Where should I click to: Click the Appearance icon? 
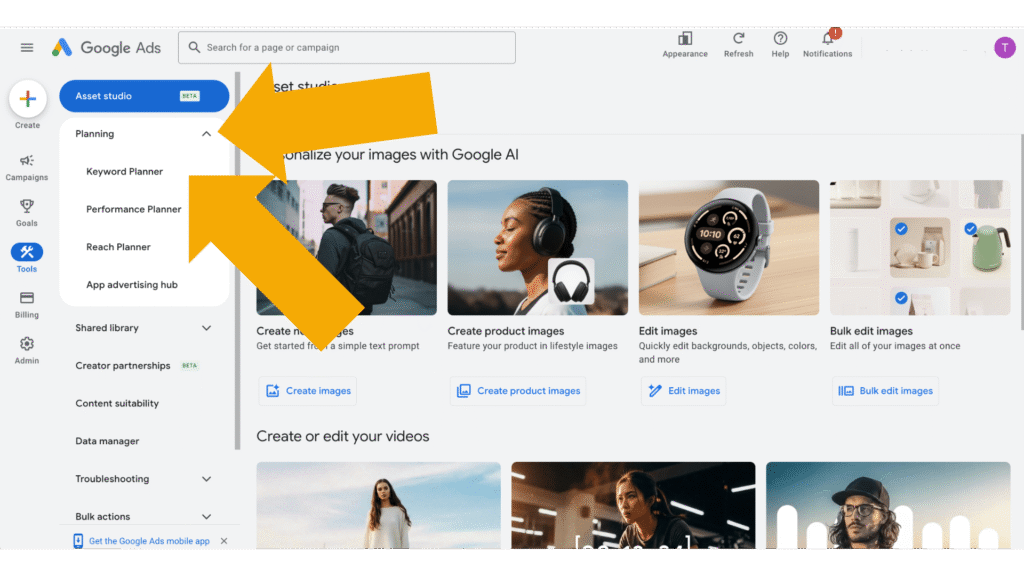click(685, 40)
